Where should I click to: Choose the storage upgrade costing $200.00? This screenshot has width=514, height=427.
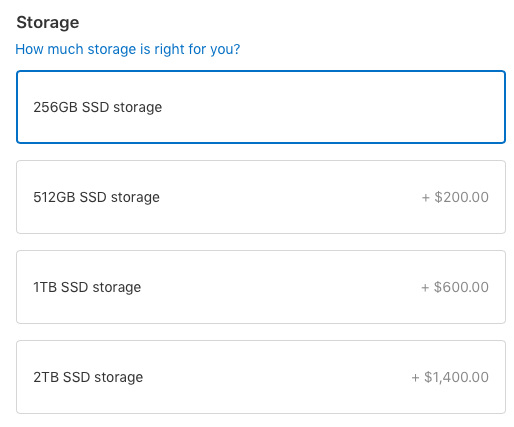pos(261,197)
